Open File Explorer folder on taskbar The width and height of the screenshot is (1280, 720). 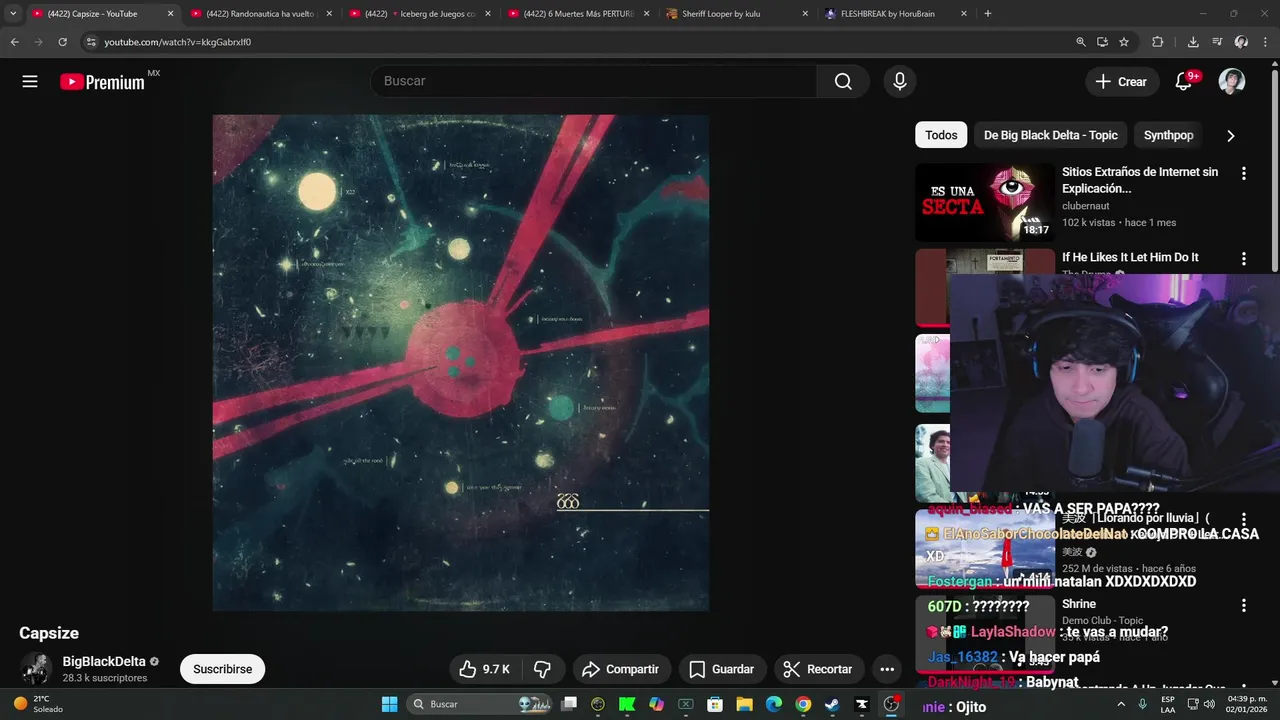[744, 704]
